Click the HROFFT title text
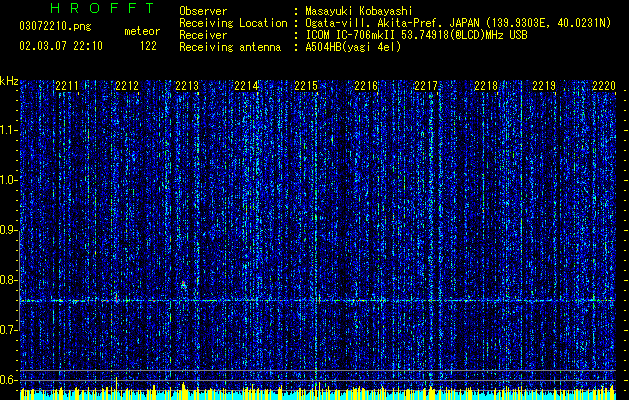This screenshot has width=629, height=400. 102,8
